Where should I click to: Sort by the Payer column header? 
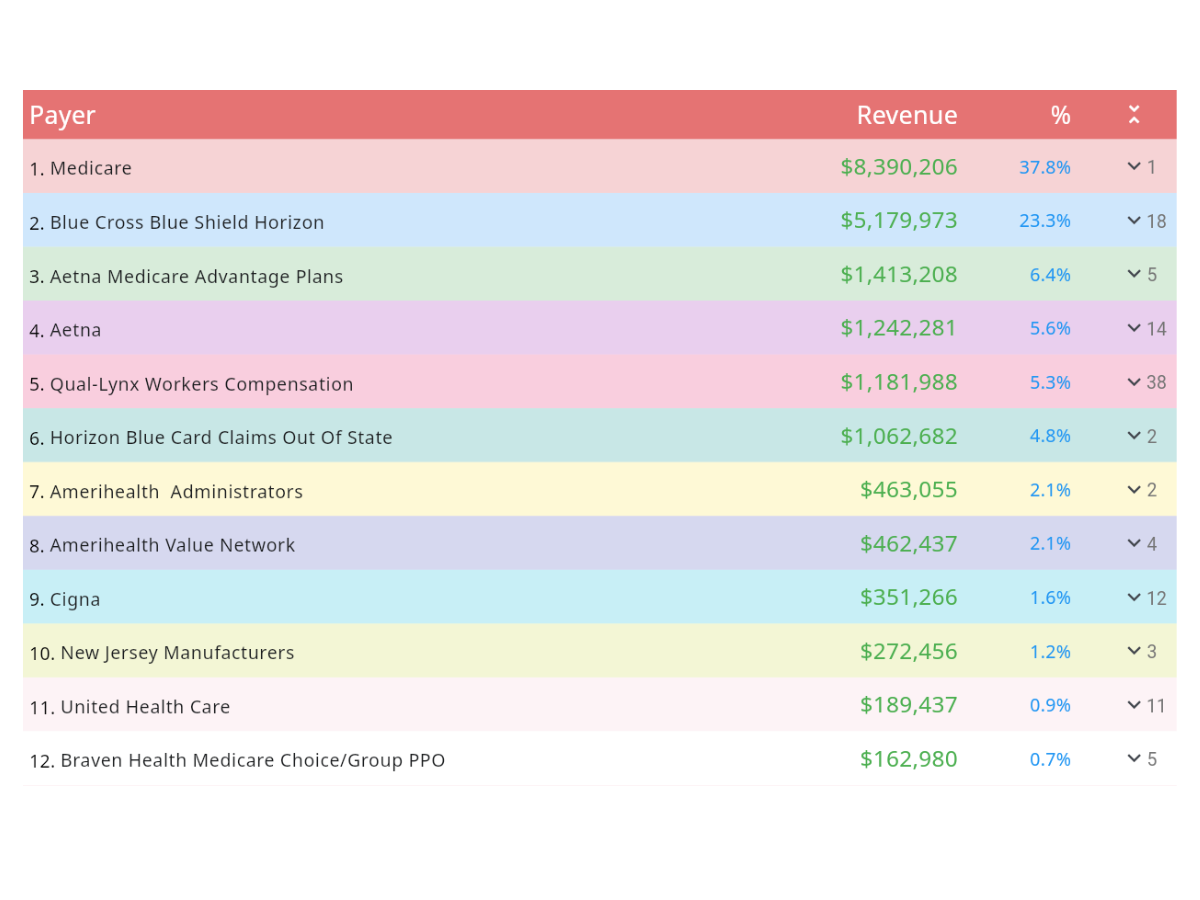[62, 115]
